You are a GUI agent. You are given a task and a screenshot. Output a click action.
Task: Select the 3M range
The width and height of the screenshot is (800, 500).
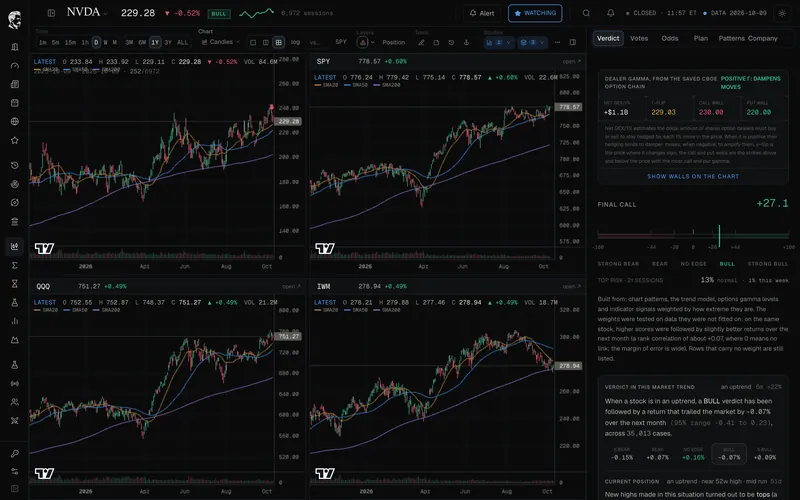tap(129, 42)
